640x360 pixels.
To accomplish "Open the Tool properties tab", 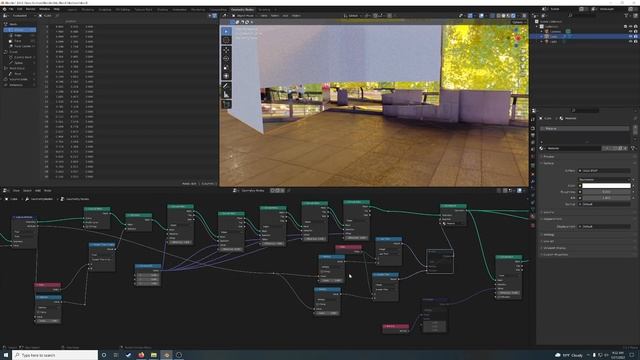I will [x=533, y=119].
